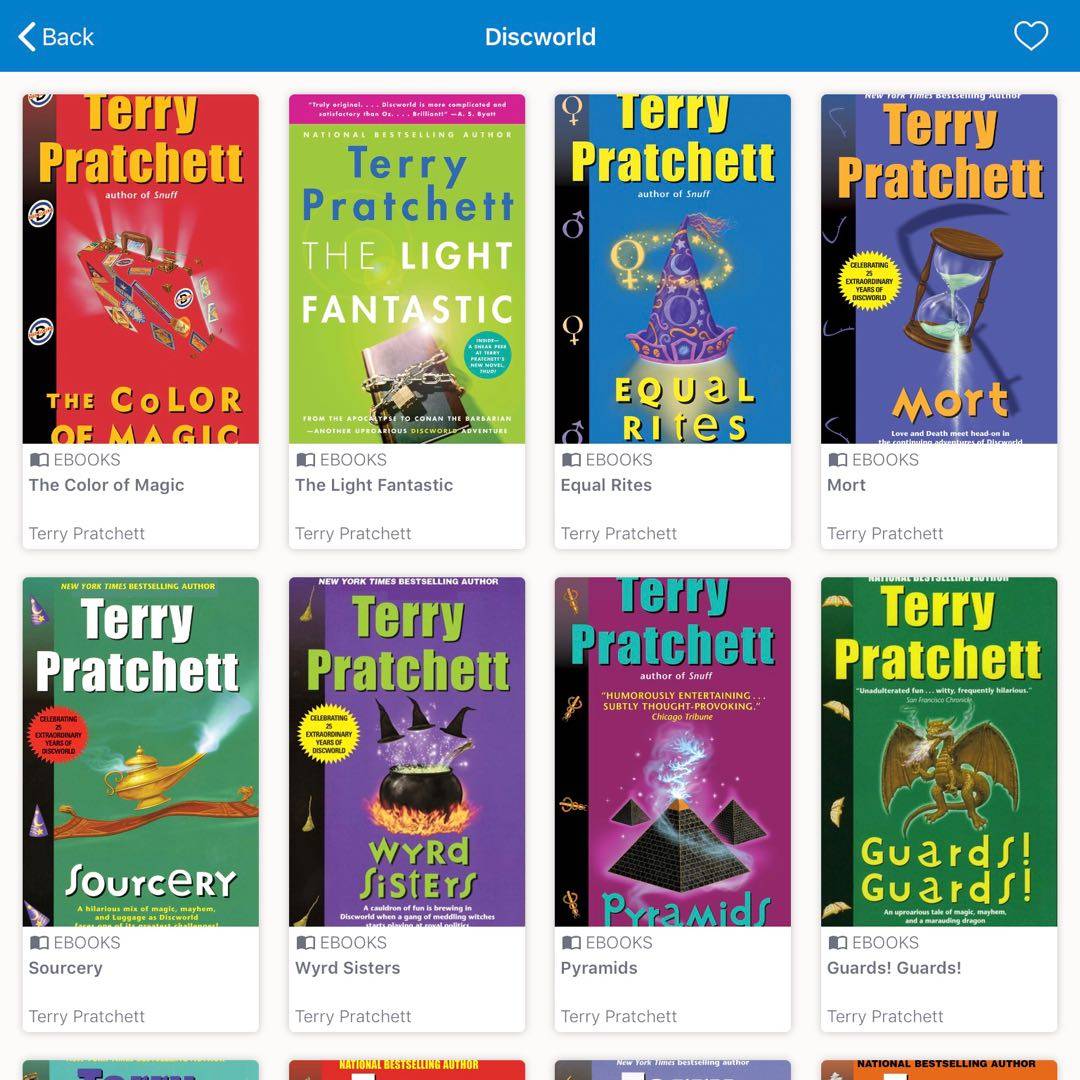The height and width of the screenshot is (1080, 1080).
Task: Favorite the Discworld series with heart icon
Action: [x=1030, y=36]
